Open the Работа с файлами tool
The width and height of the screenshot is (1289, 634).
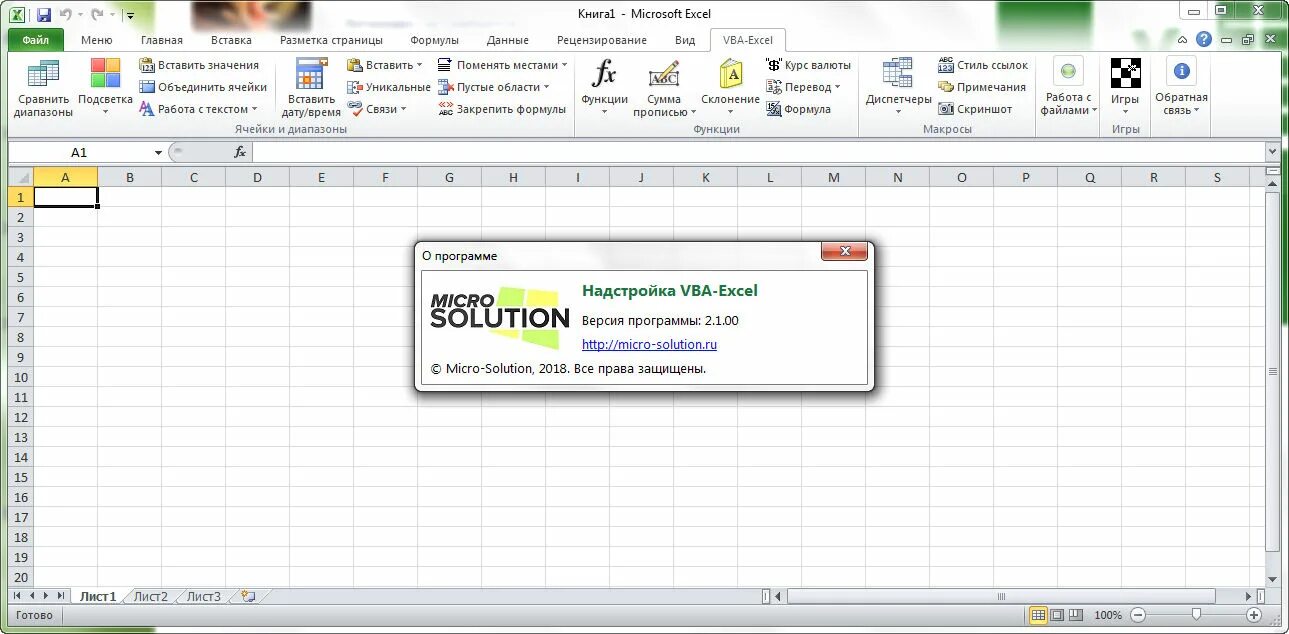point(1069,88)
